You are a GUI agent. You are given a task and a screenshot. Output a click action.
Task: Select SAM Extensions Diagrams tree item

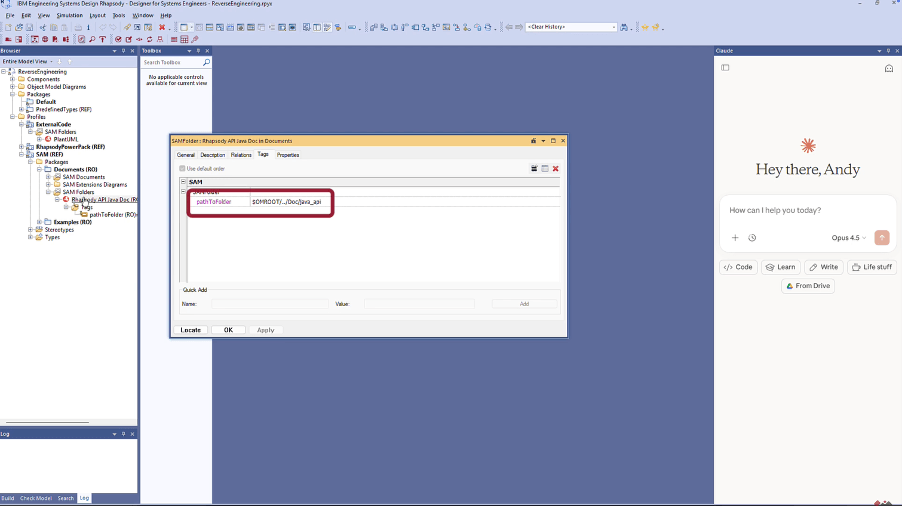point(94,185)
